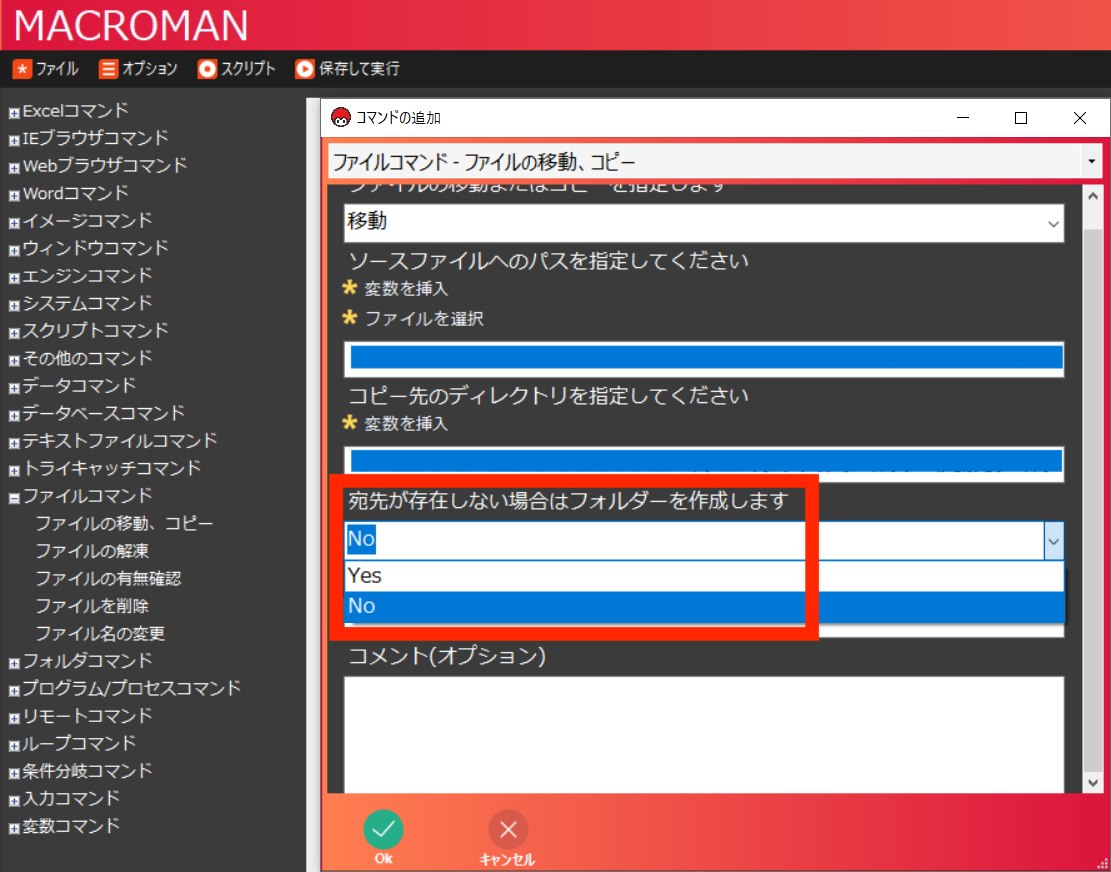Click the folder-creation dropdown arrow
Screen dimensions: 1111x872
point(1054,541)
